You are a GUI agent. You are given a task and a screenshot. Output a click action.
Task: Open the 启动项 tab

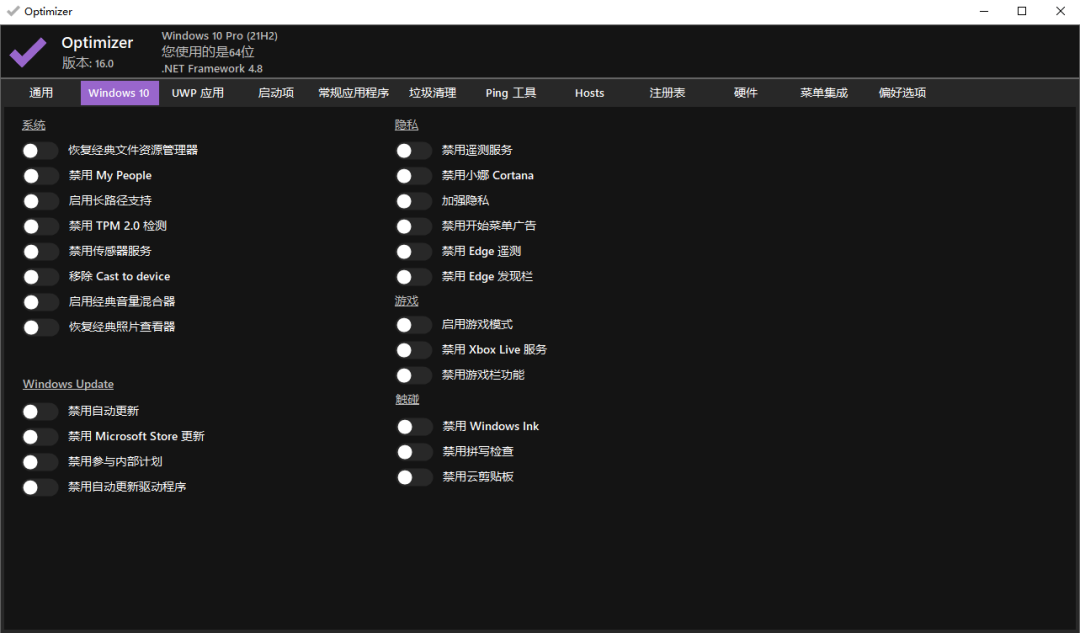coord(276,93)
